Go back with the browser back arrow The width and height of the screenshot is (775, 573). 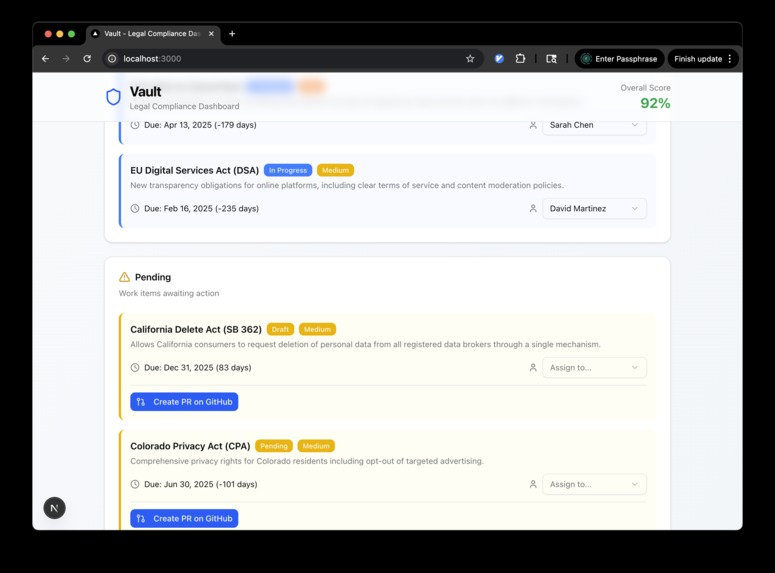pyautogui.click(x=45, y=59)
